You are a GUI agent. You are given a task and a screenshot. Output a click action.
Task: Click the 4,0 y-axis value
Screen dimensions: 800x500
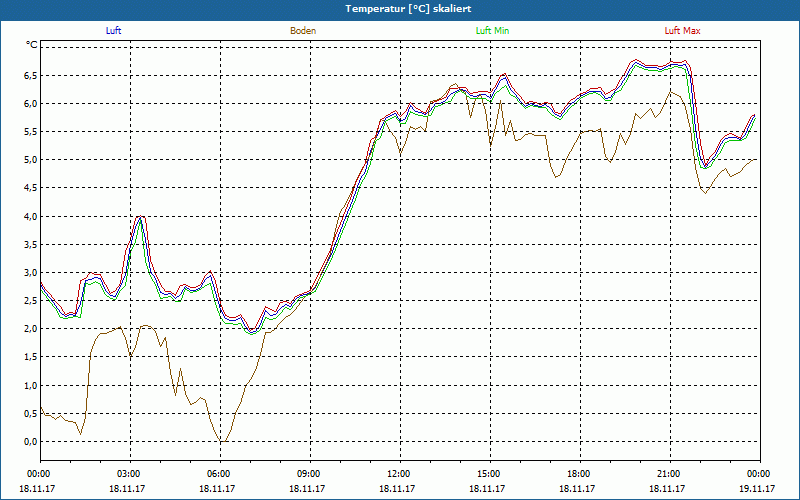(31, 216)
